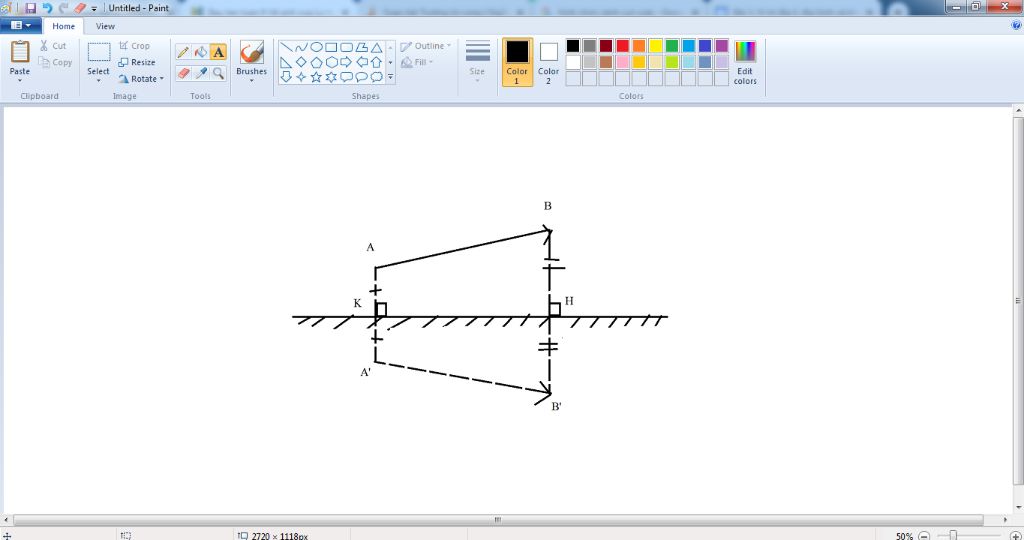Choose the Pentagon shape

[x=316, y=62]
